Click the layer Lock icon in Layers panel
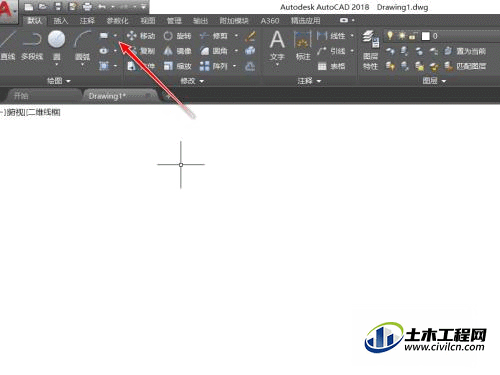The image size is (500, 375). (x=433, y=51)
